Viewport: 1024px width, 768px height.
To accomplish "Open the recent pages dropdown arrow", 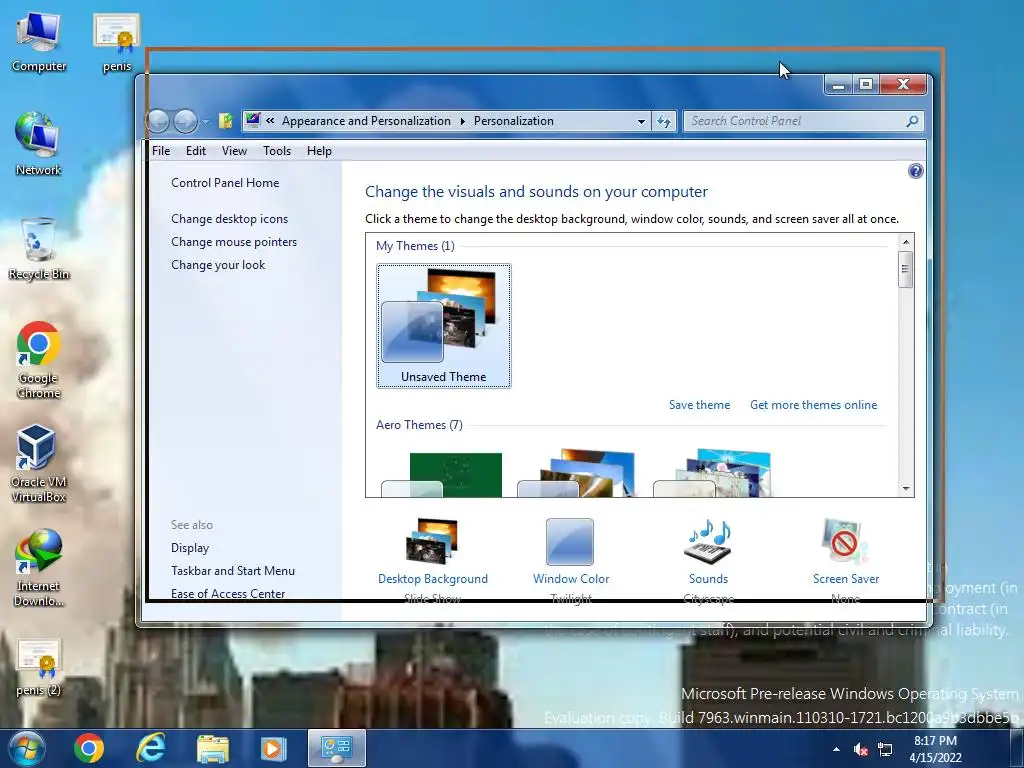I will tap(205, 121).
